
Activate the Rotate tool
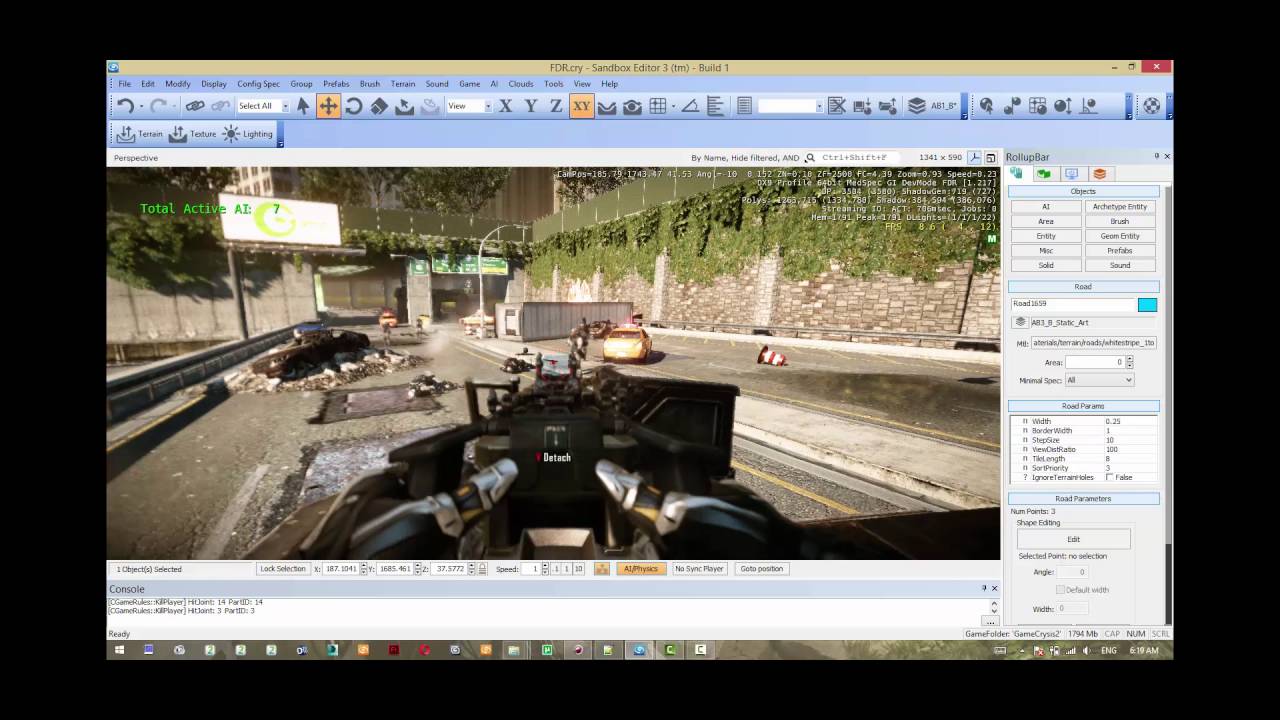(x=354, y=106)
